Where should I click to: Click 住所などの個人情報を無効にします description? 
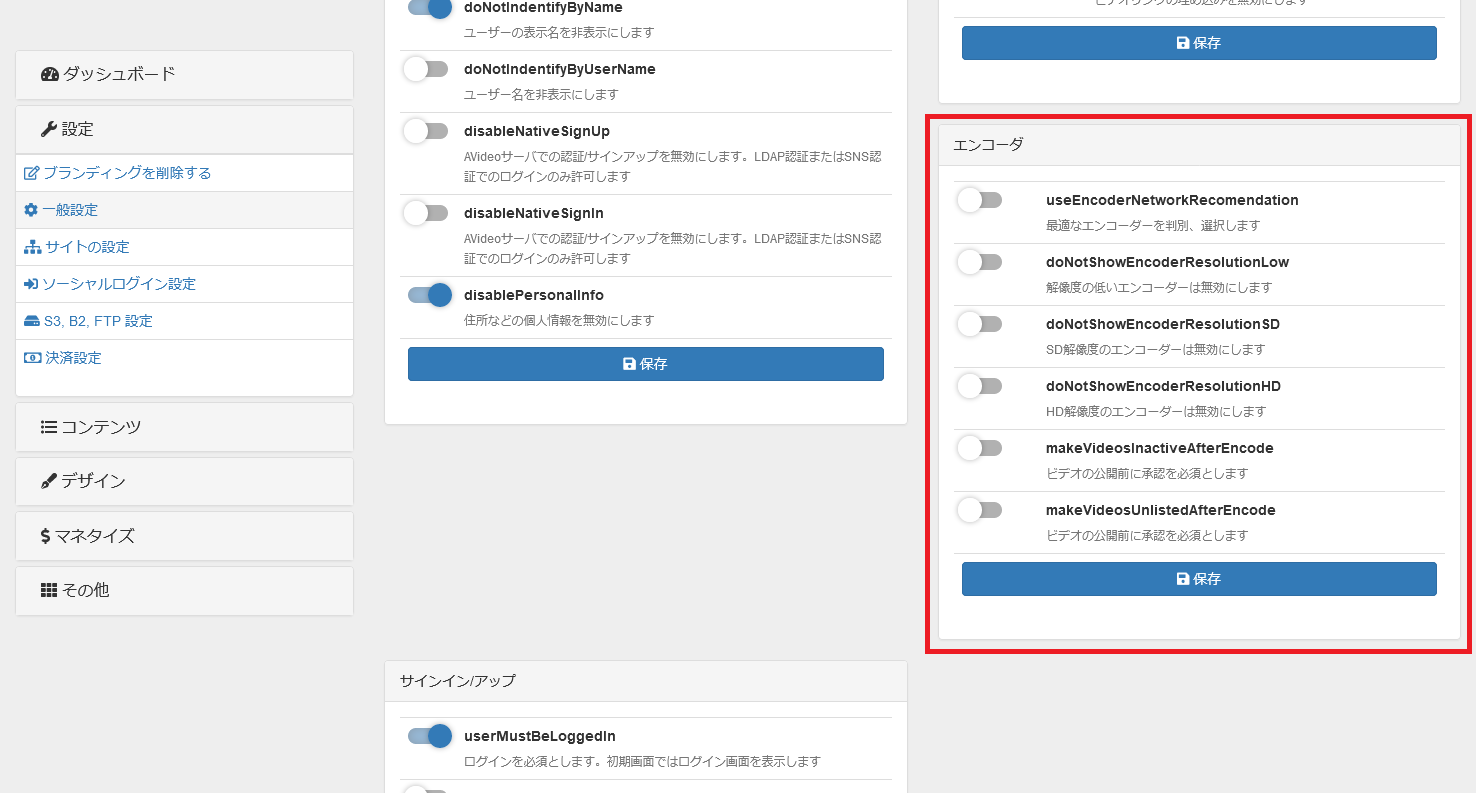tap(559, 321)
